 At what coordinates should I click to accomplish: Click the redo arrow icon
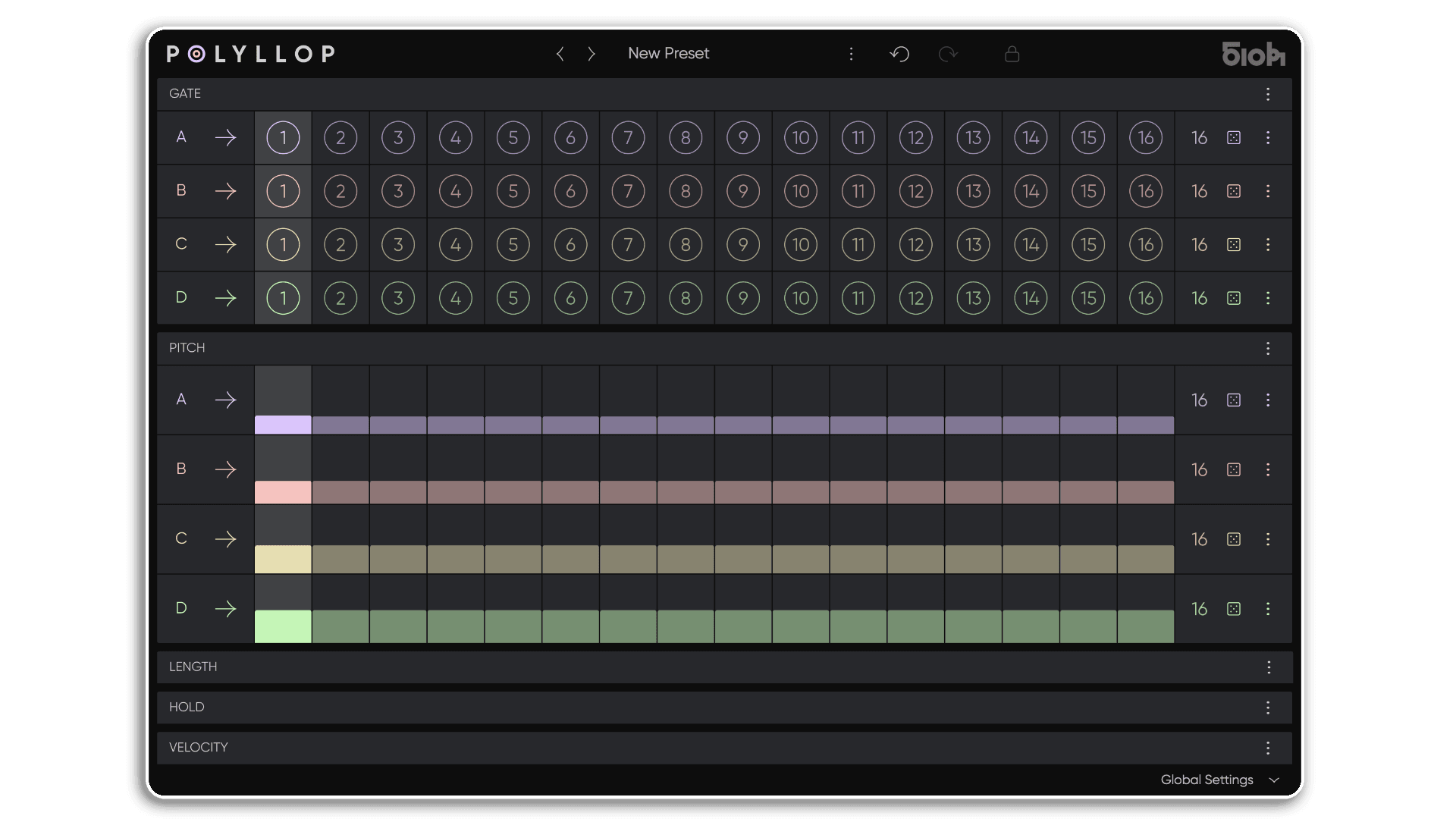pyautogui.click(x=948, y=54)
